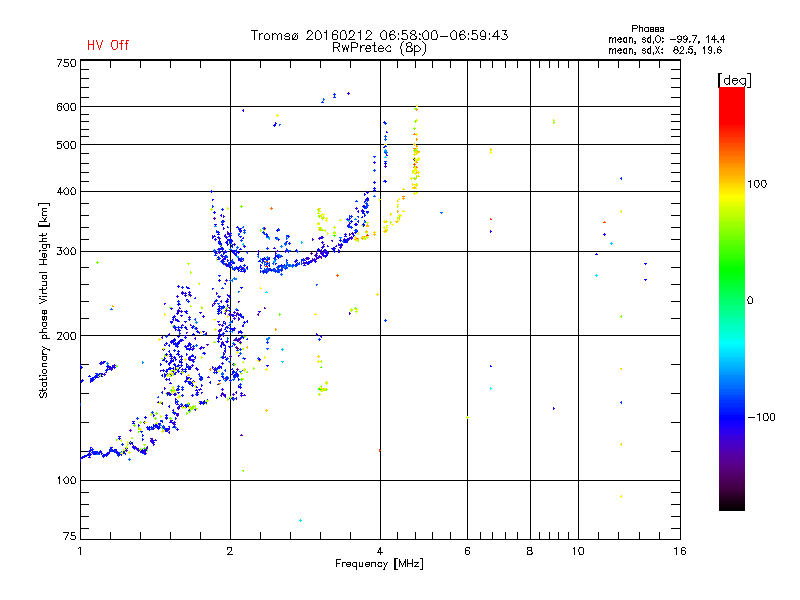
Task: Click the y-axis tick label '75'
Action: click(70, 536)
